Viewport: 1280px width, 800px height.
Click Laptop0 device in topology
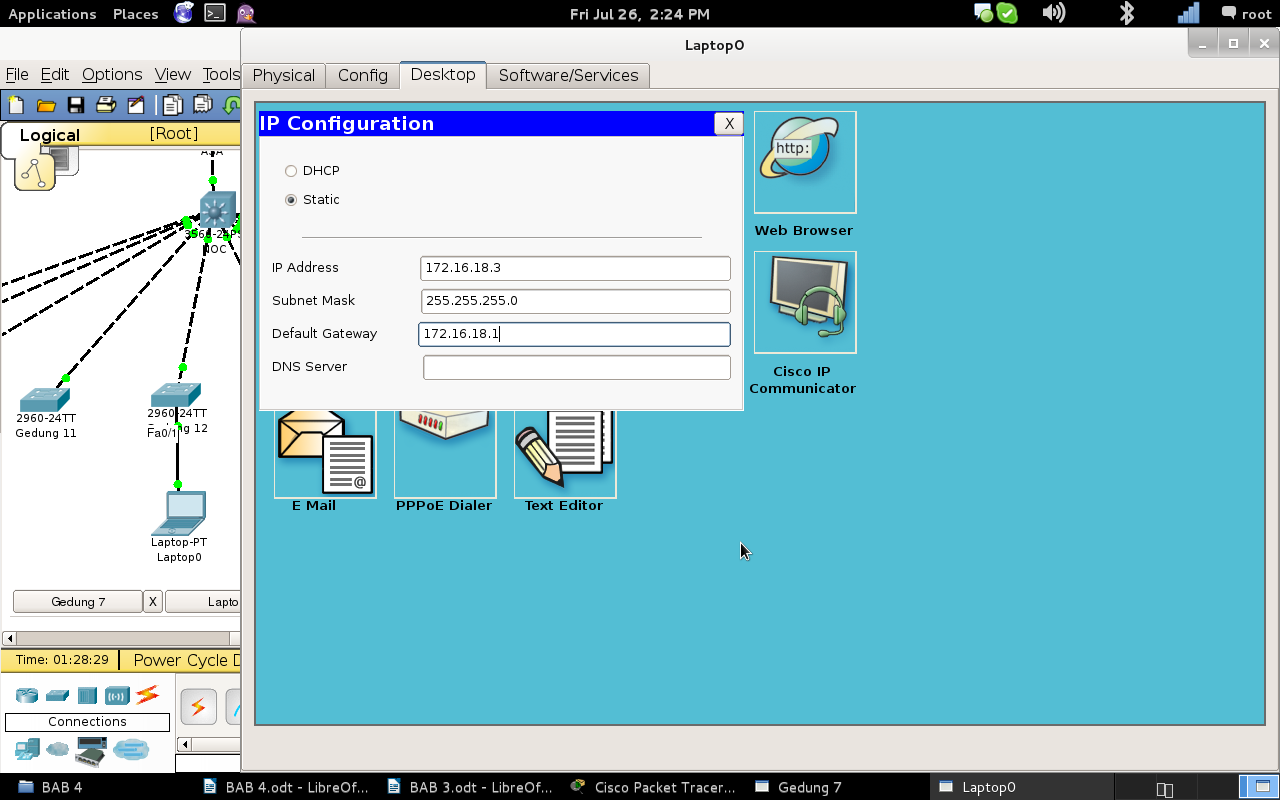pos(179,514)
